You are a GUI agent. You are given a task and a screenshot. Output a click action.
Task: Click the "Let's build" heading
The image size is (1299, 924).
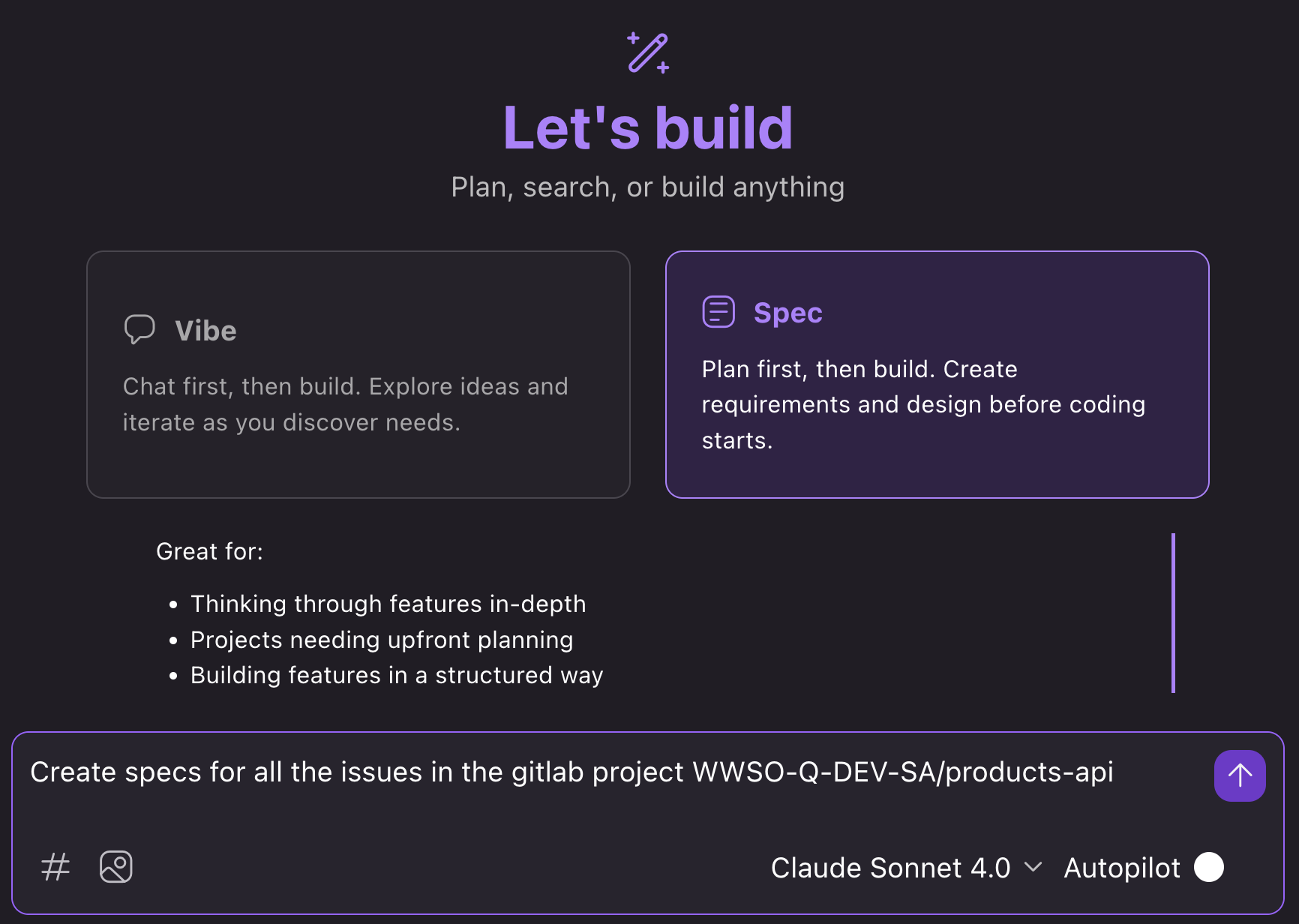click(648, 126)
